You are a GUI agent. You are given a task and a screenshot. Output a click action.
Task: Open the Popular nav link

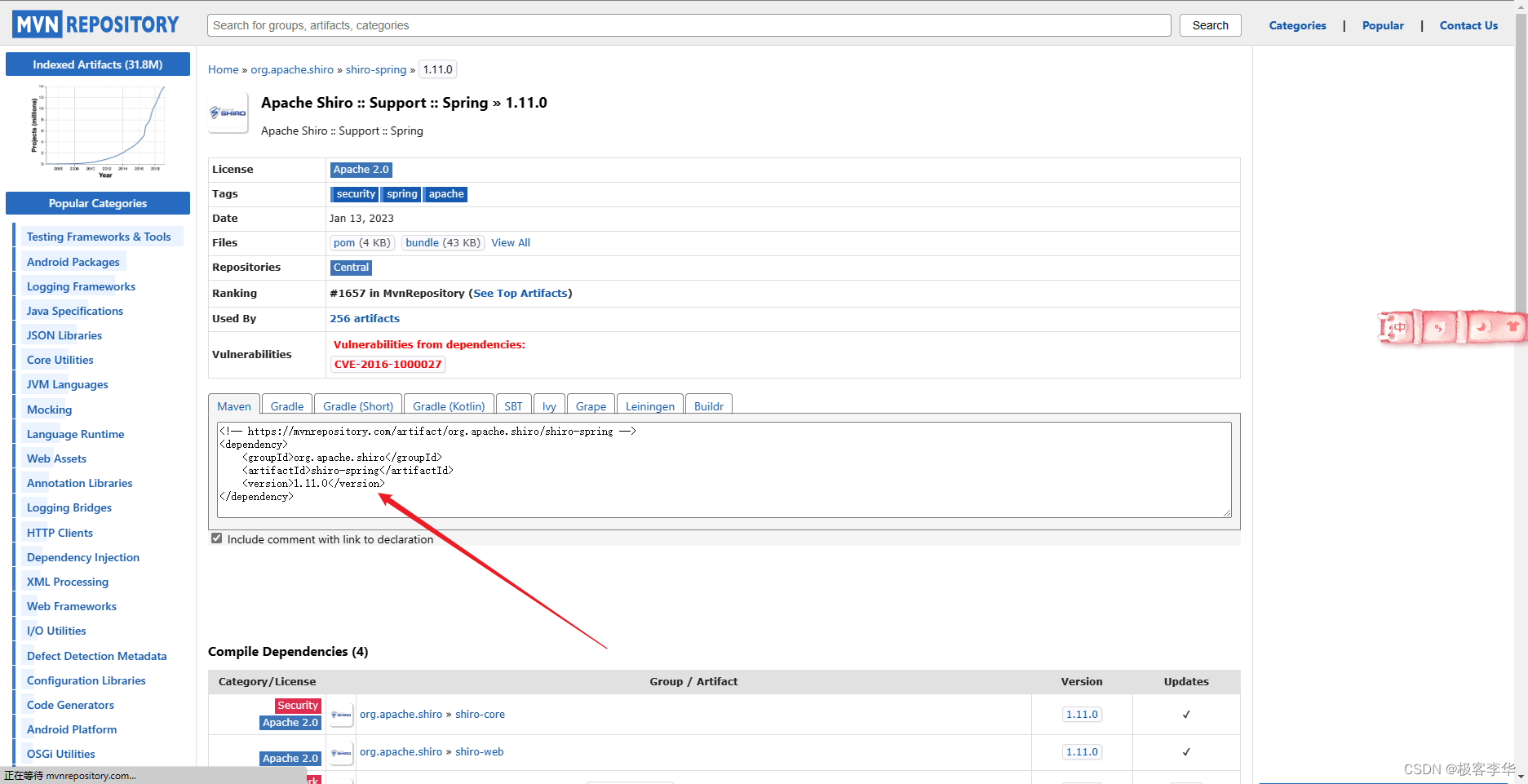[1384, 25]
